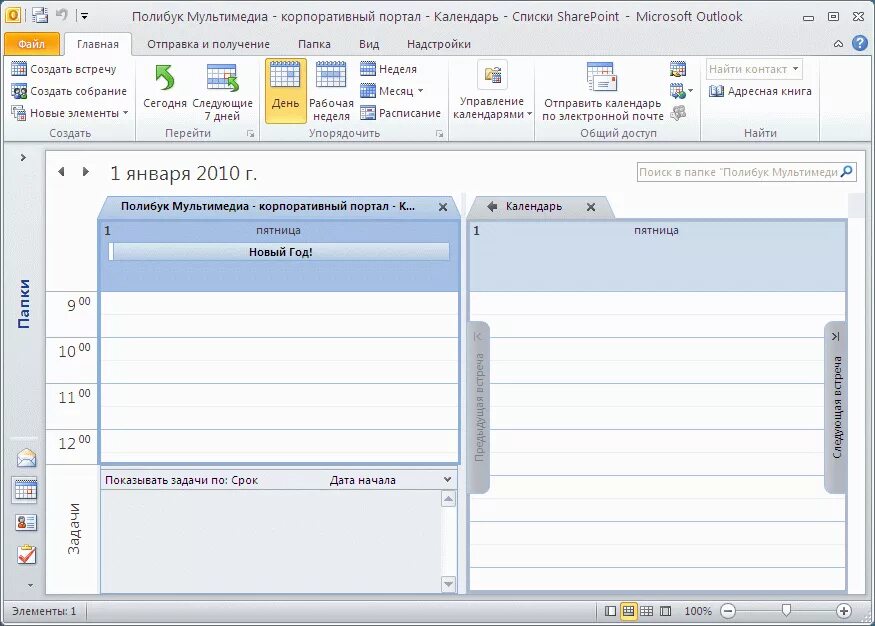Screen dimensions: 875x626
Task: Click Показывать задачи по: Срок header
Action: click(181, 480)
